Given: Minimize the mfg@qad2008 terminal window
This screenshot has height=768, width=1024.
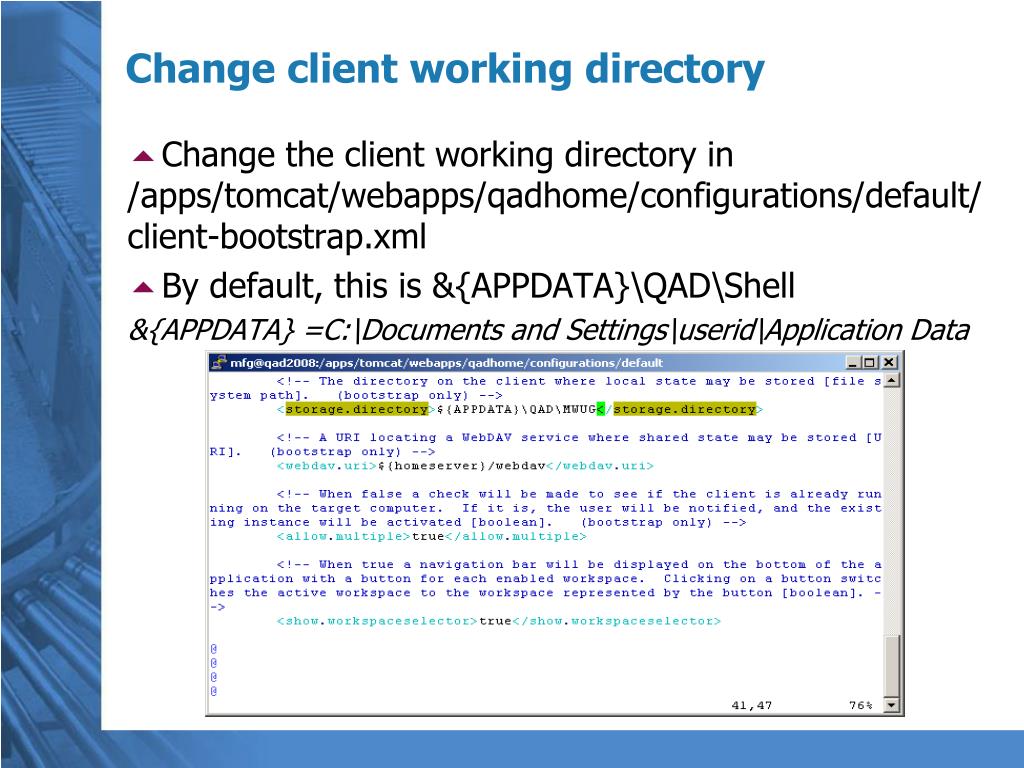Looking at the screenshot, I should click(852, 362).
